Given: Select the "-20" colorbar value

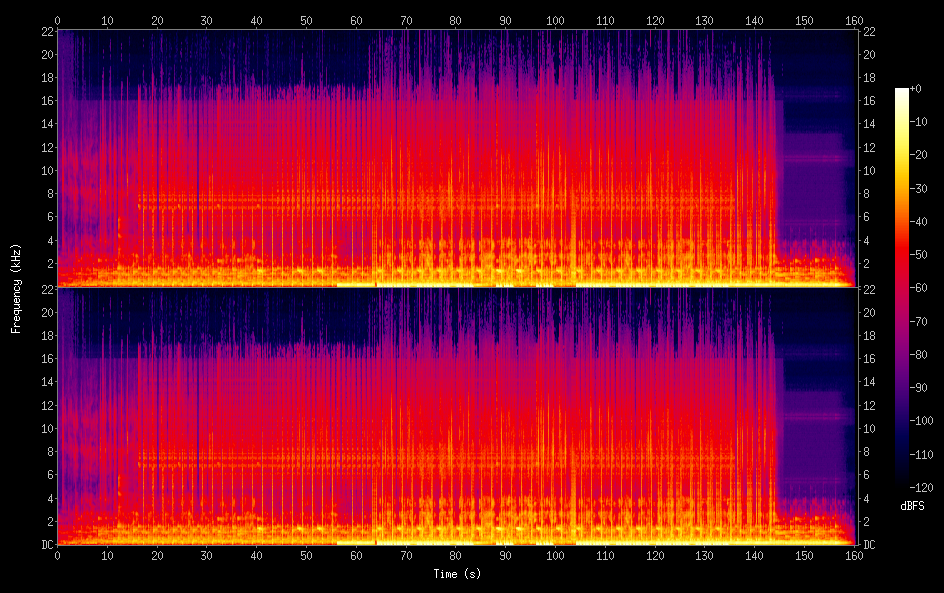Looking at the screenshot, I should coord(919,155).
